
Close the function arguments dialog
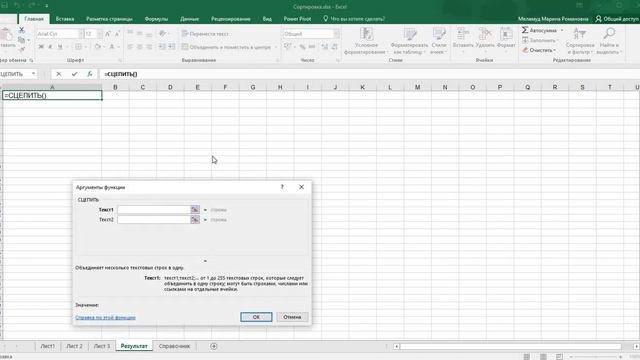coord(302,187)
